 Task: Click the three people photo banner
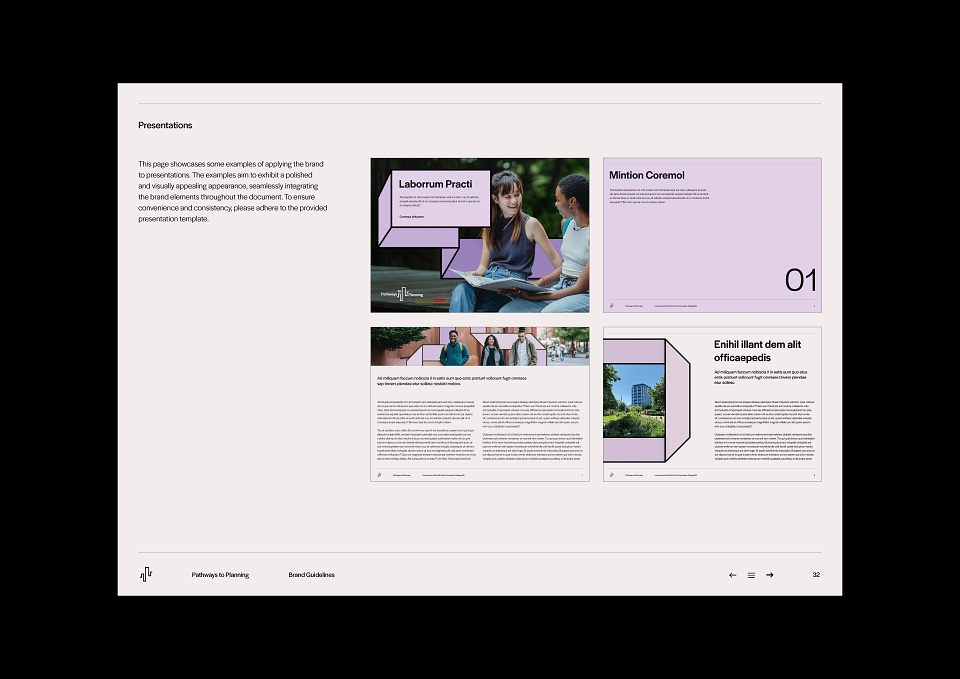click(x=480, y=347)
